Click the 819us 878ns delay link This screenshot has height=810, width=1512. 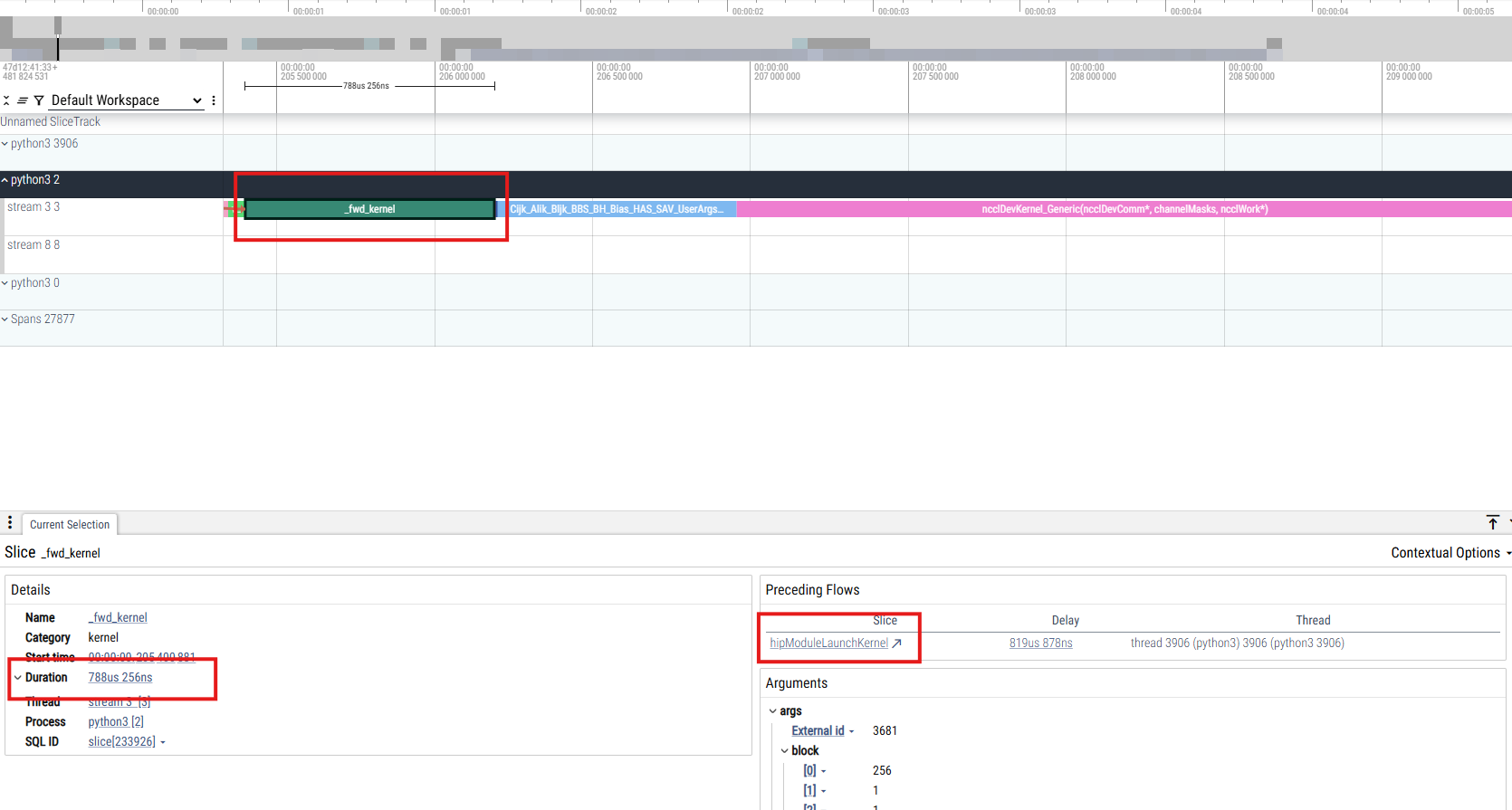pos(1040,643)
